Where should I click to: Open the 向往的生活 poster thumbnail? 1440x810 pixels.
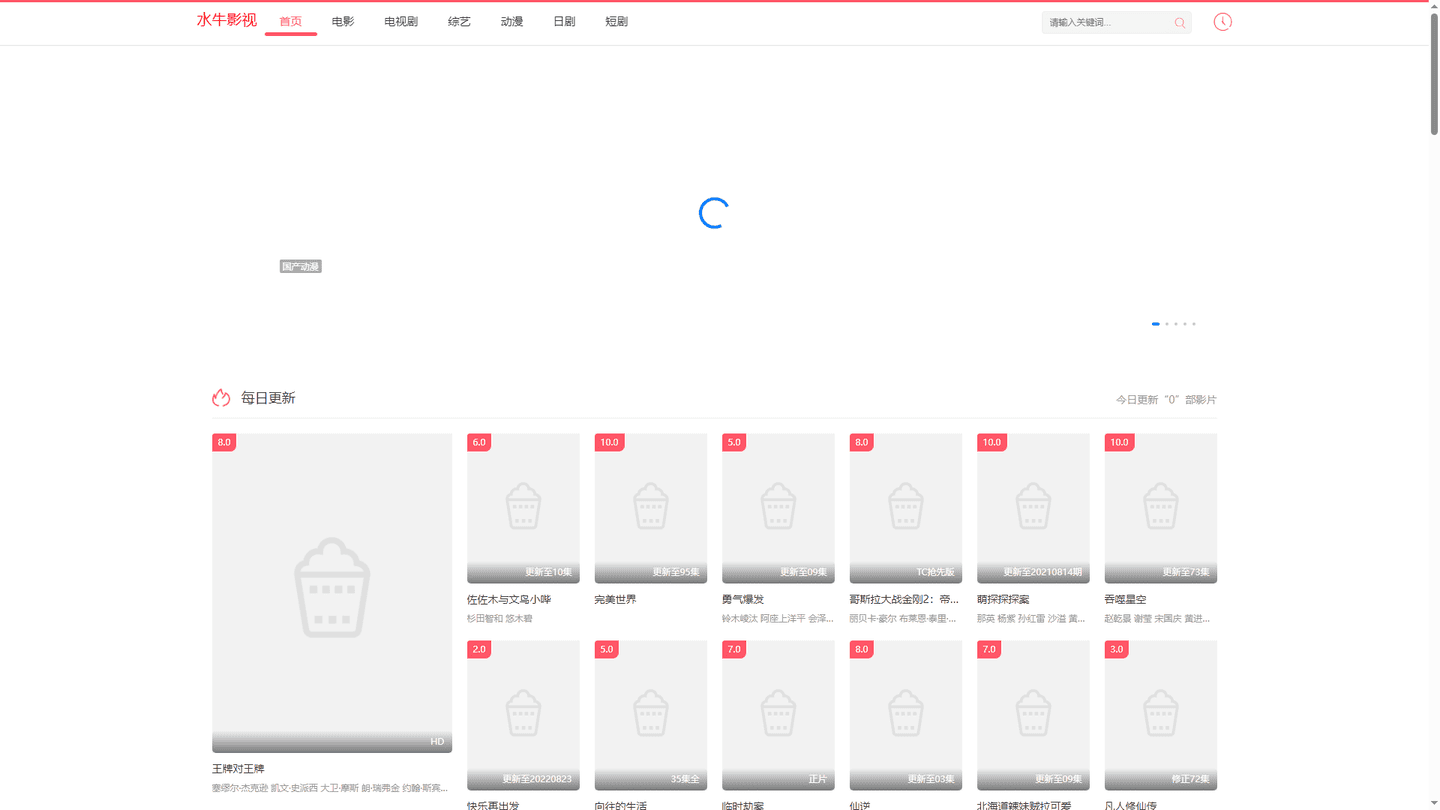coord(651,715)
